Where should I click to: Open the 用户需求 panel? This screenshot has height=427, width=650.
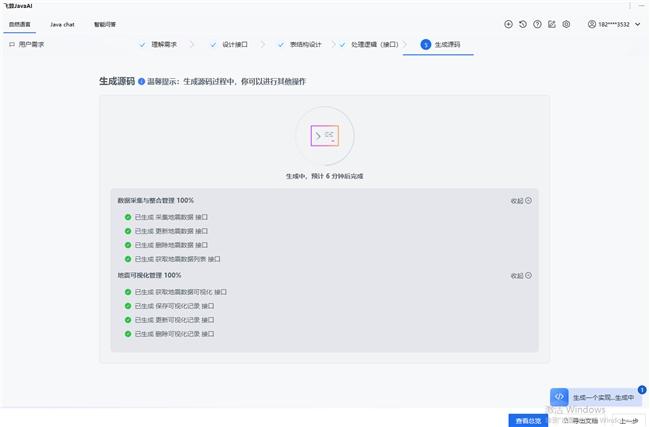(27, 44)
